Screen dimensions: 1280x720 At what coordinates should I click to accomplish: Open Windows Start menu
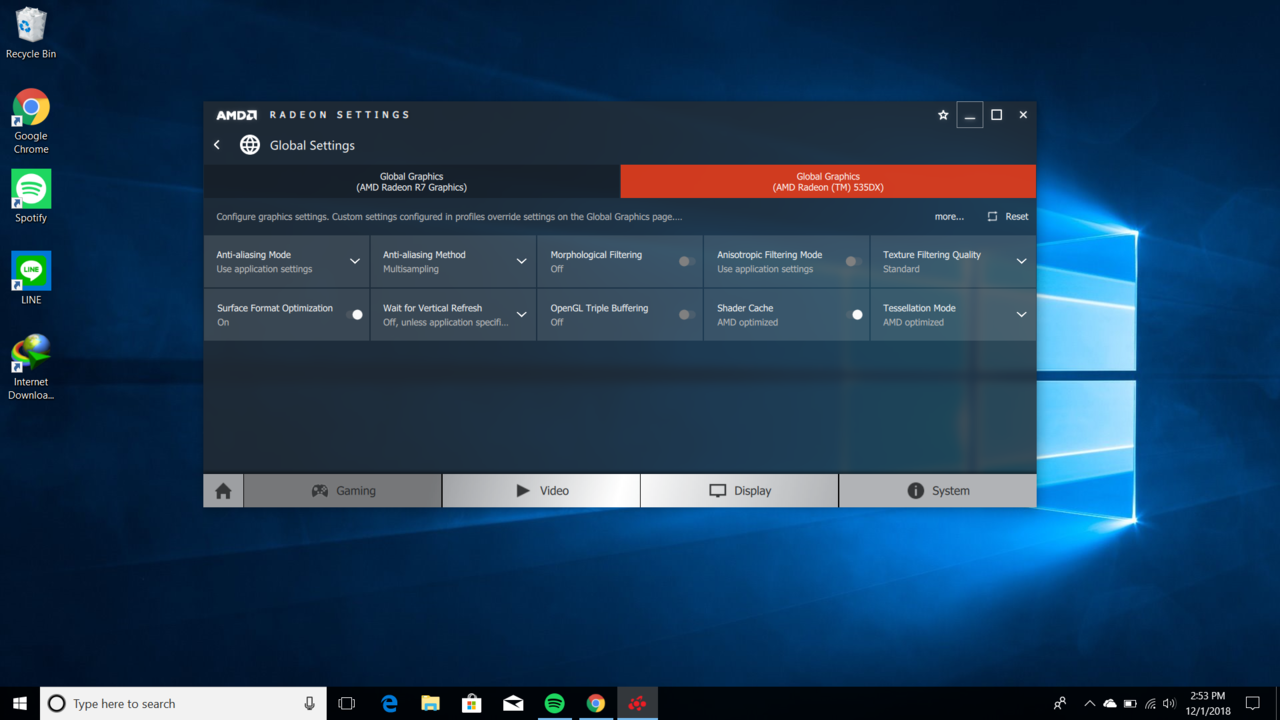[20, 703]
